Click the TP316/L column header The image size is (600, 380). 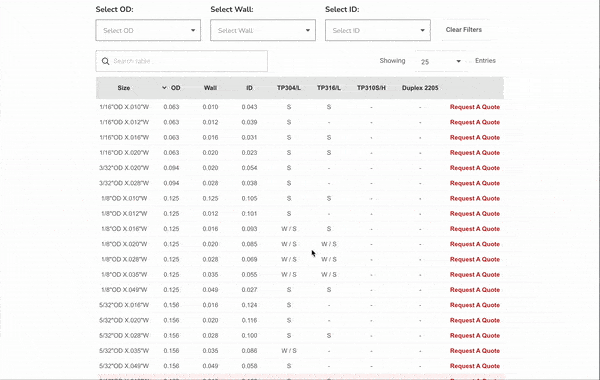pos(329,88)
